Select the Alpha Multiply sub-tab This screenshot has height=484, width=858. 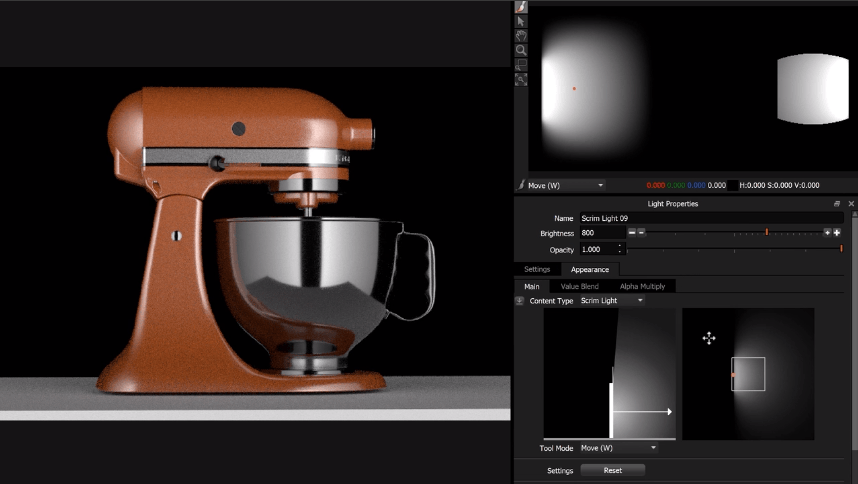[x=642, y=286]
